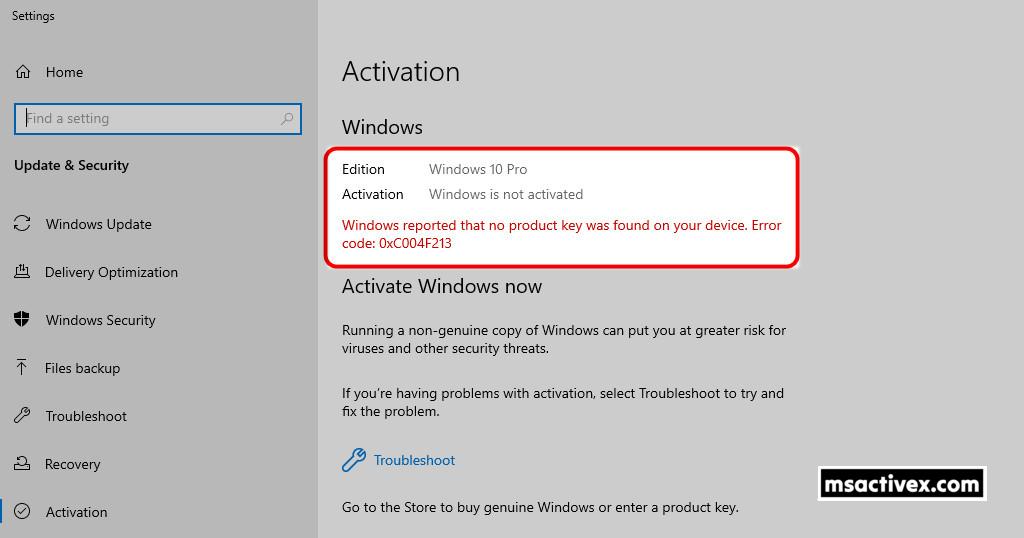Viewport: 1024px width, 538px height.
Task: Open the Windows Security shield icon
Action: [x=22, y=320]
